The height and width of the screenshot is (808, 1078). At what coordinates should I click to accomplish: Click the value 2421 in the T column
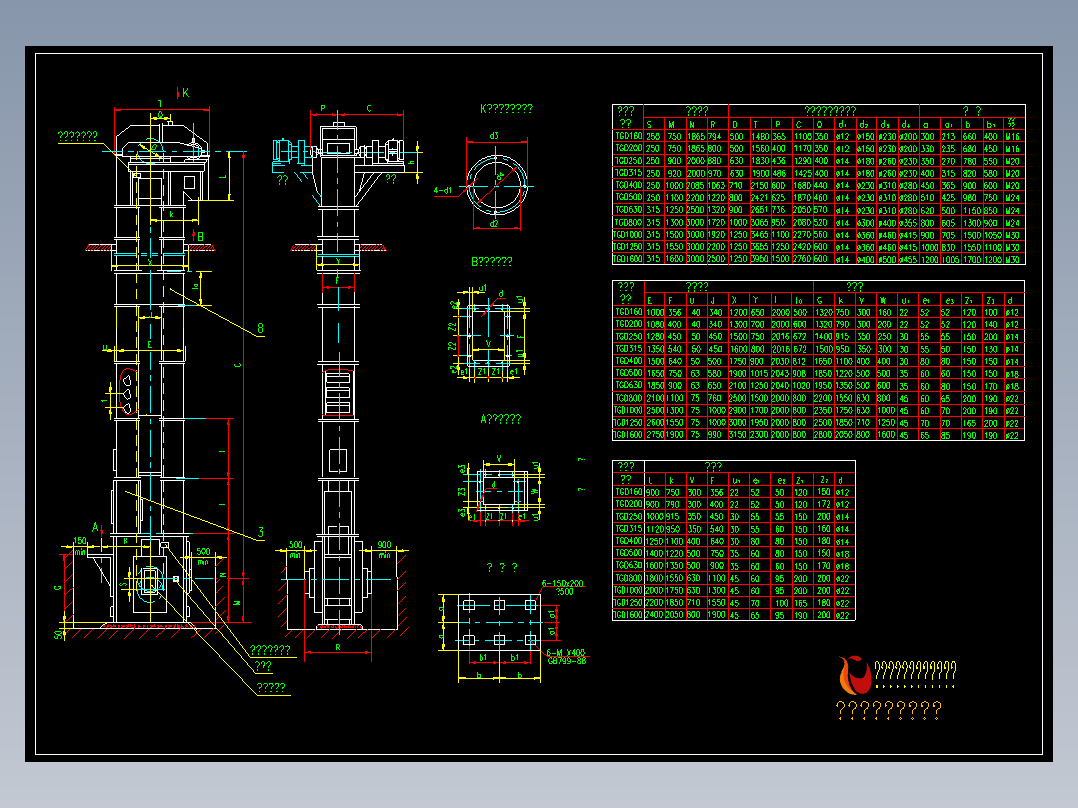(x=758, y=197)
